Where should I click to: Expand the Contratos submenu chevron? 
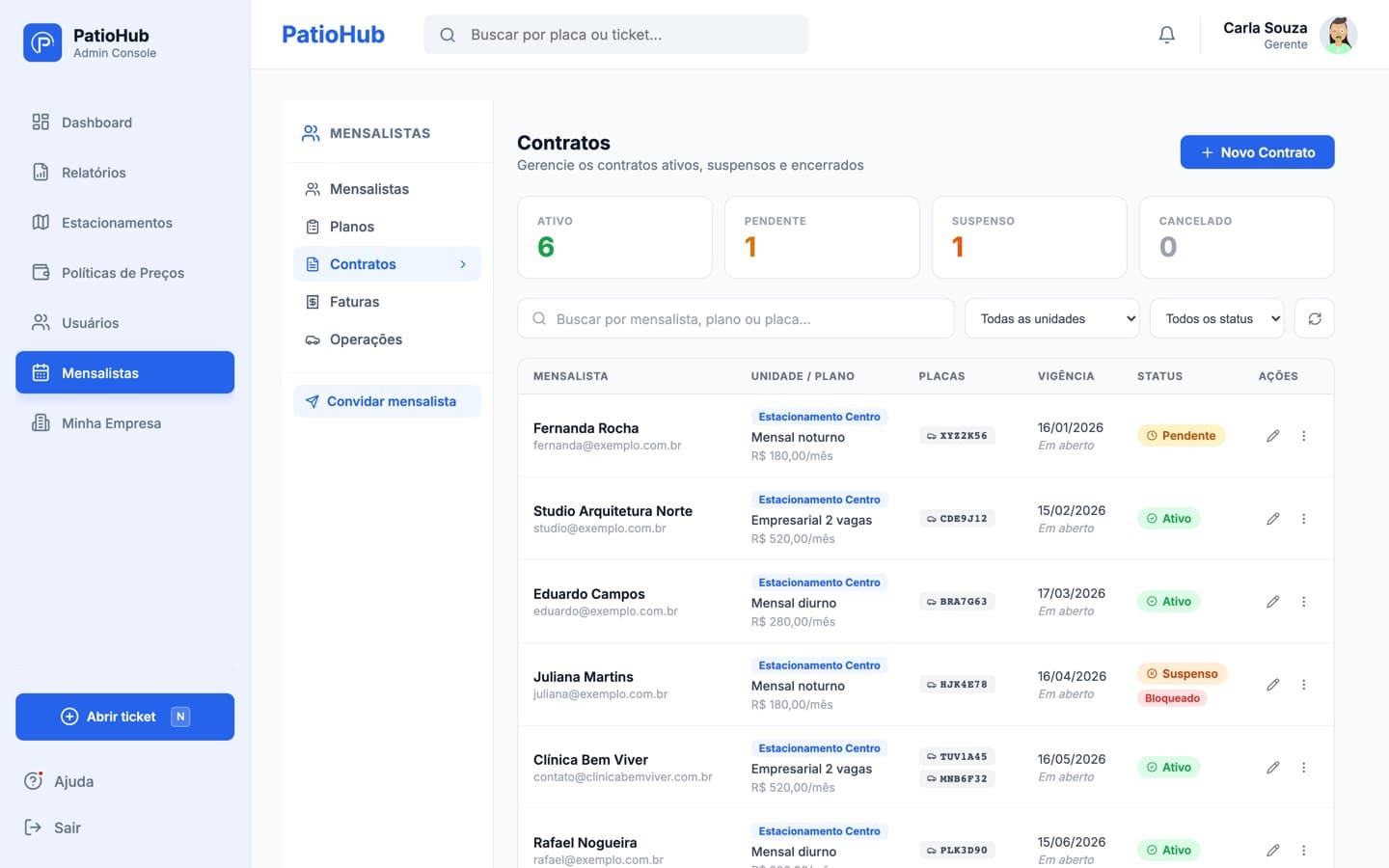pos(463,264)
